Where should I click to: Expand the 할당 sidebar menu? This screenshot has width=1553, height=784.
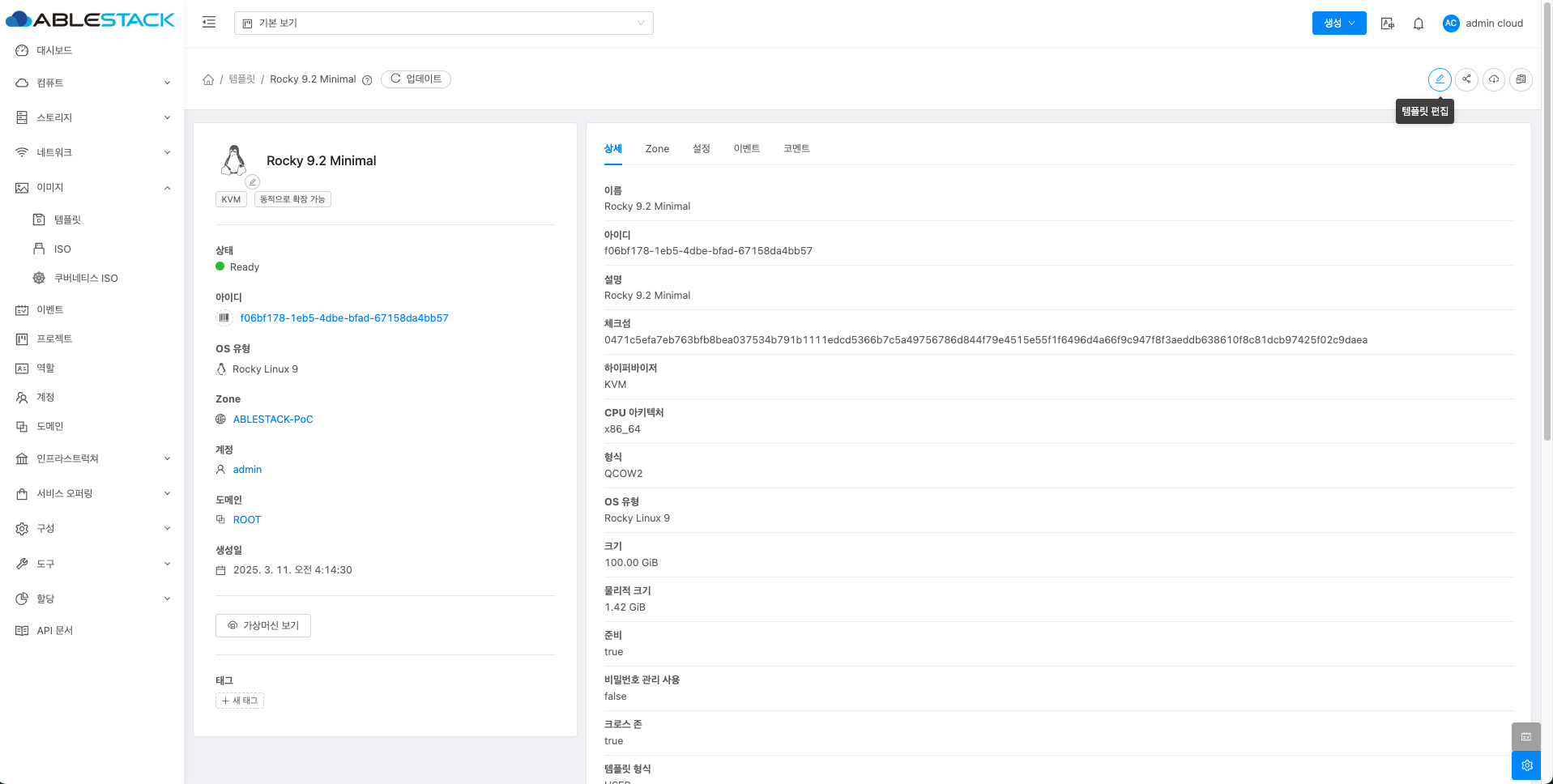(x=92, y=599)
